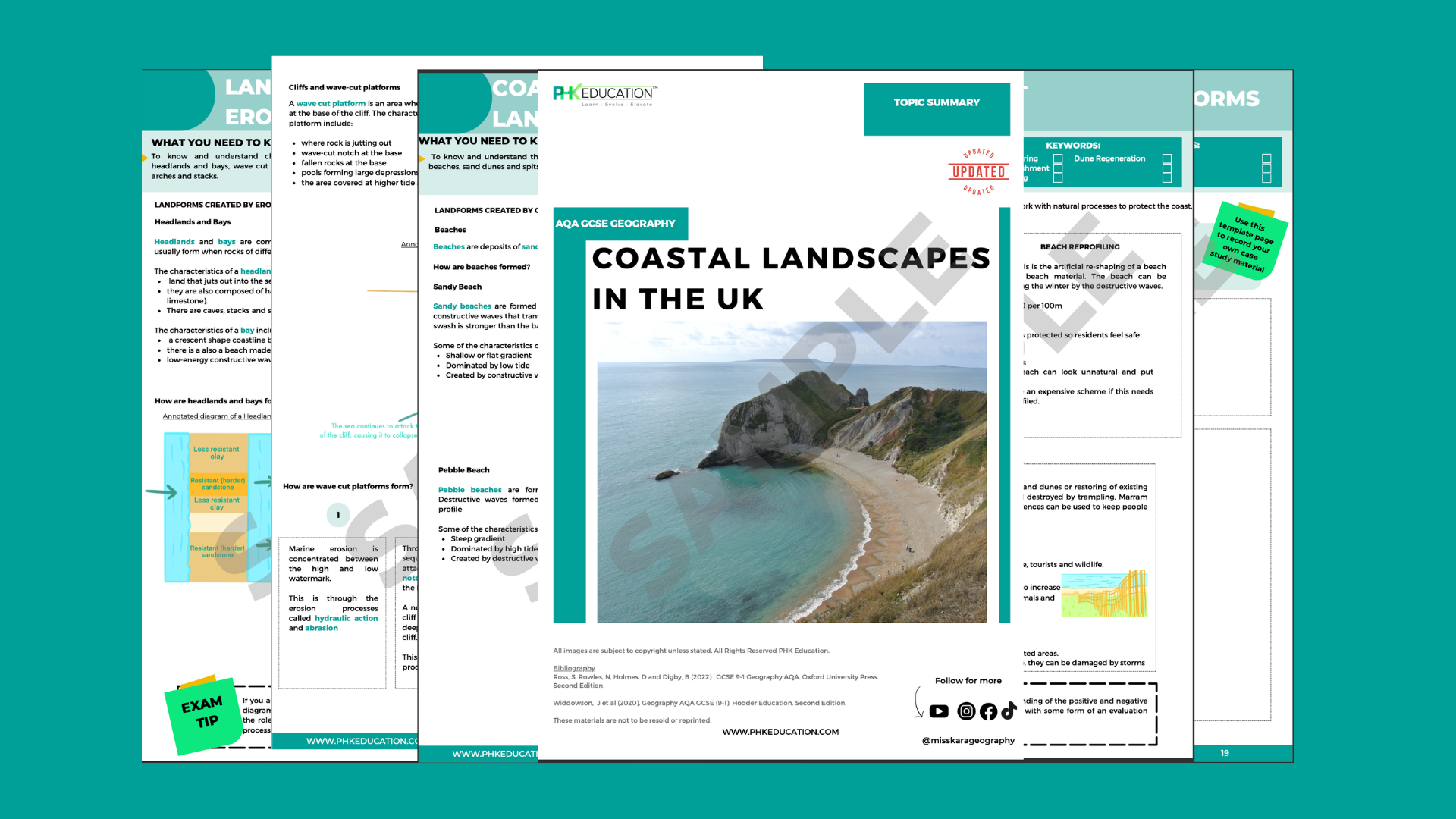
Task: Click the 'wave cut platform' link text
Action: 331,104
